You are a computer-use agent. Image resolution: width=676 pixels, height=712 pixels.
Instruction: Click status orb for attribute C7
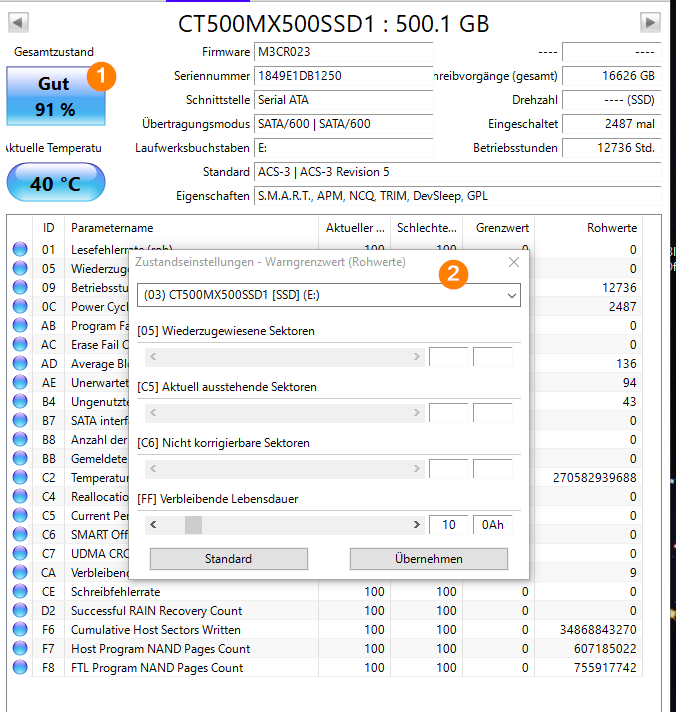click(20, 554)
